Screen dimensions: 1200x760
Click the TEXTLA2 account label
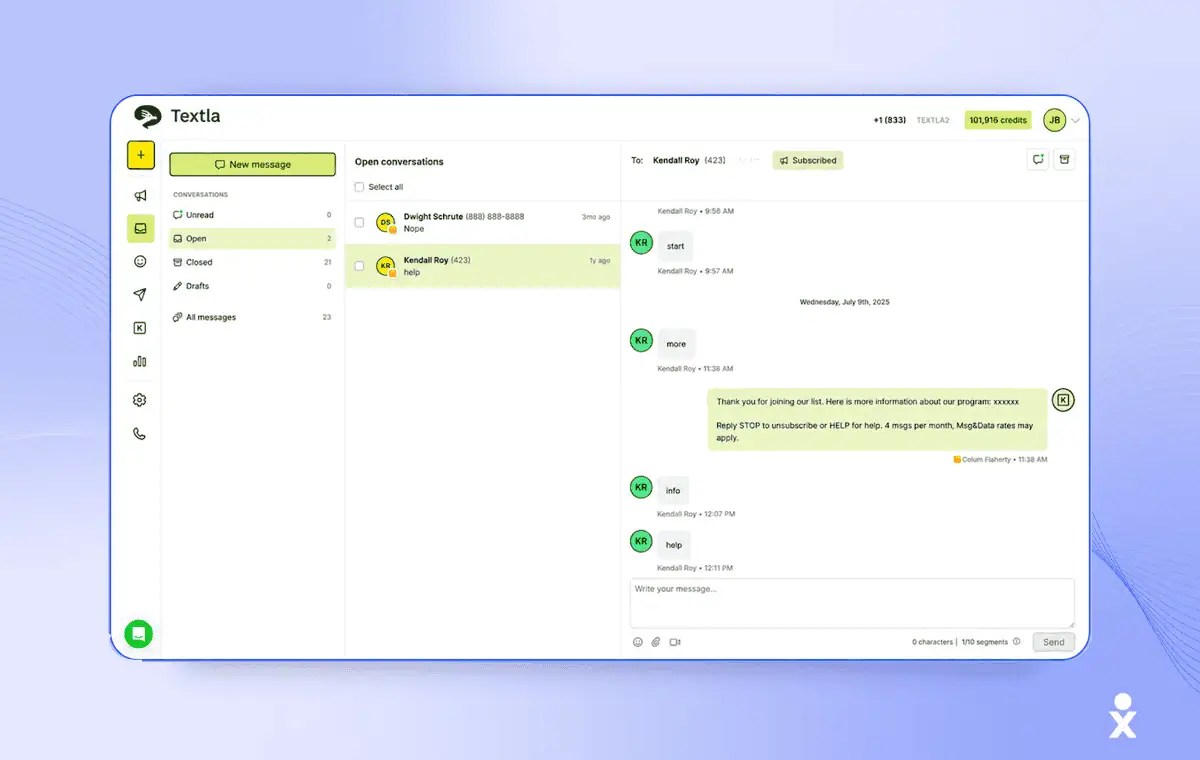coord(933,120)
